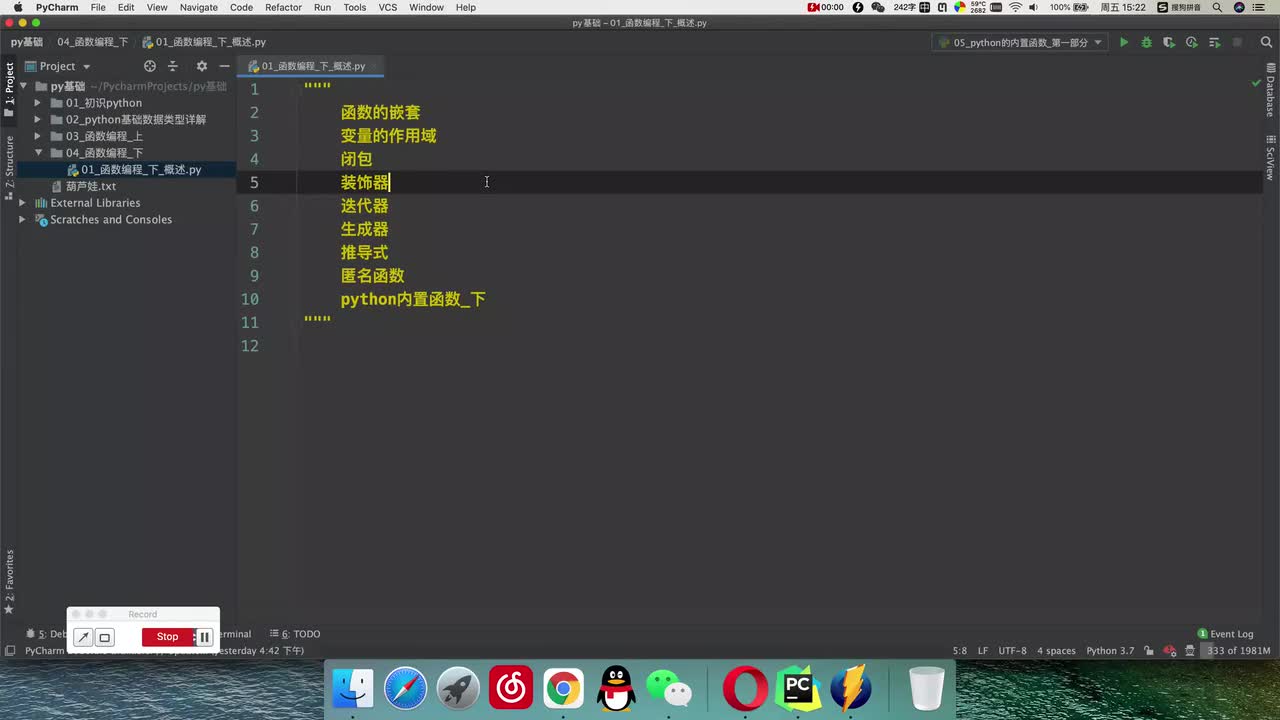Expand Scratches and Consoles node
This screenshot has width=1280, height=720.
tap(22, 220)
